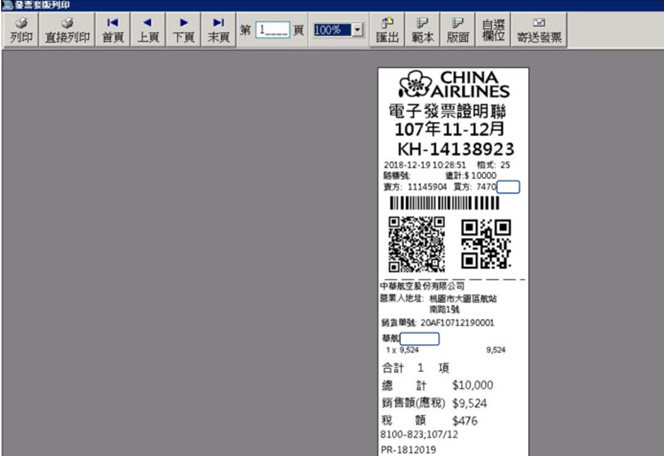Viewport: 665px width, 456px height.
Task: Navigate to previous page using 上頁
Action: pos(148,30)
